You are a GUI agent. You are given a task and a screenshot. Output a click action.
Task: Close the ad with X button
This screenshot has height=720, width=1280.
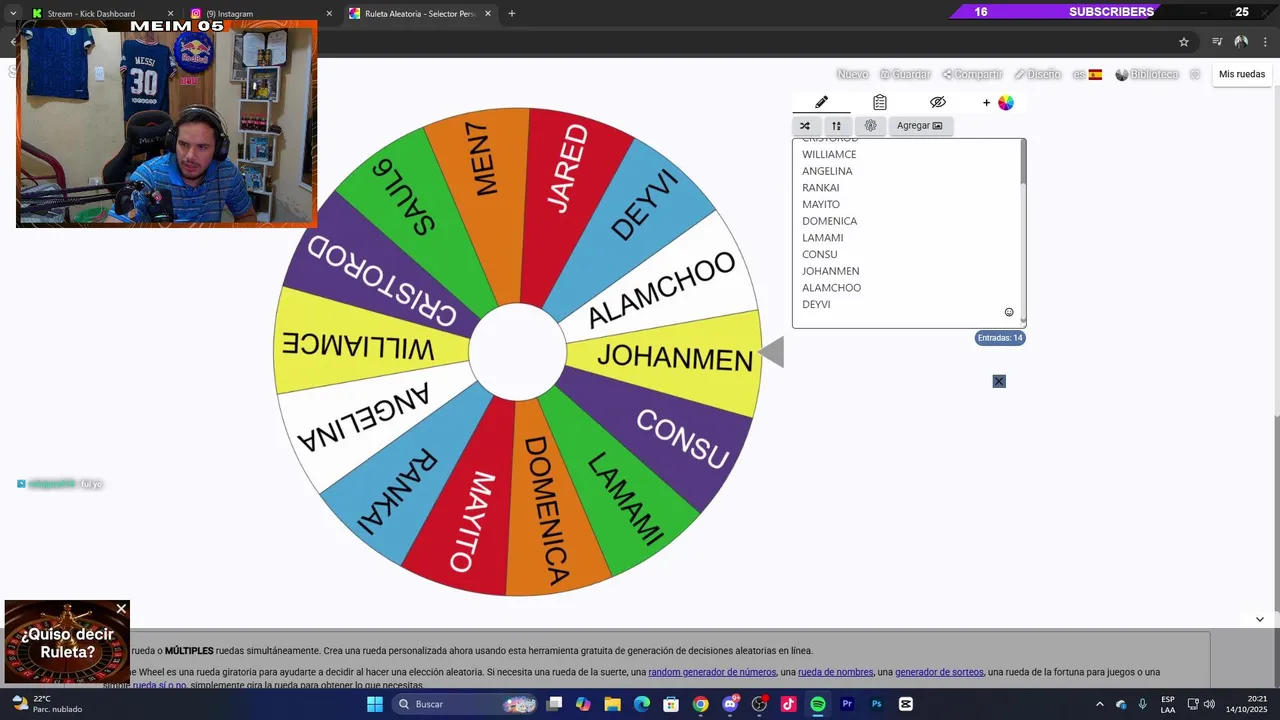[x=999, y=381]
